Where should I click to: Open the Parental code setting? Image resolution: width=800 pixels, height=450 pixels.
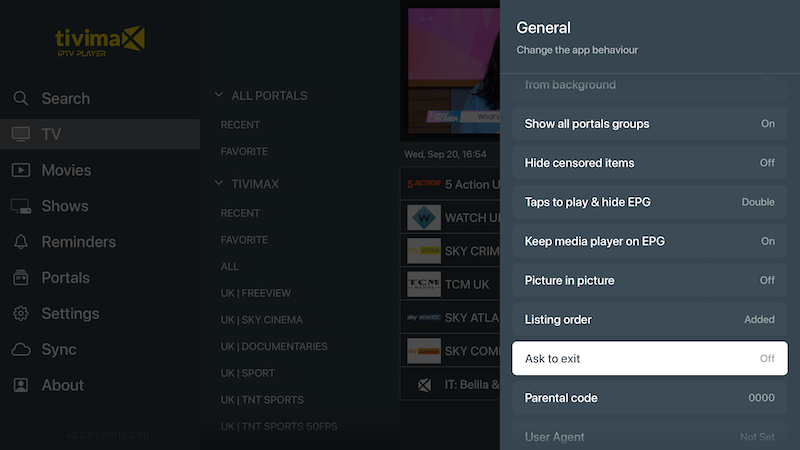pyautogui.click(x=649, y=398)
